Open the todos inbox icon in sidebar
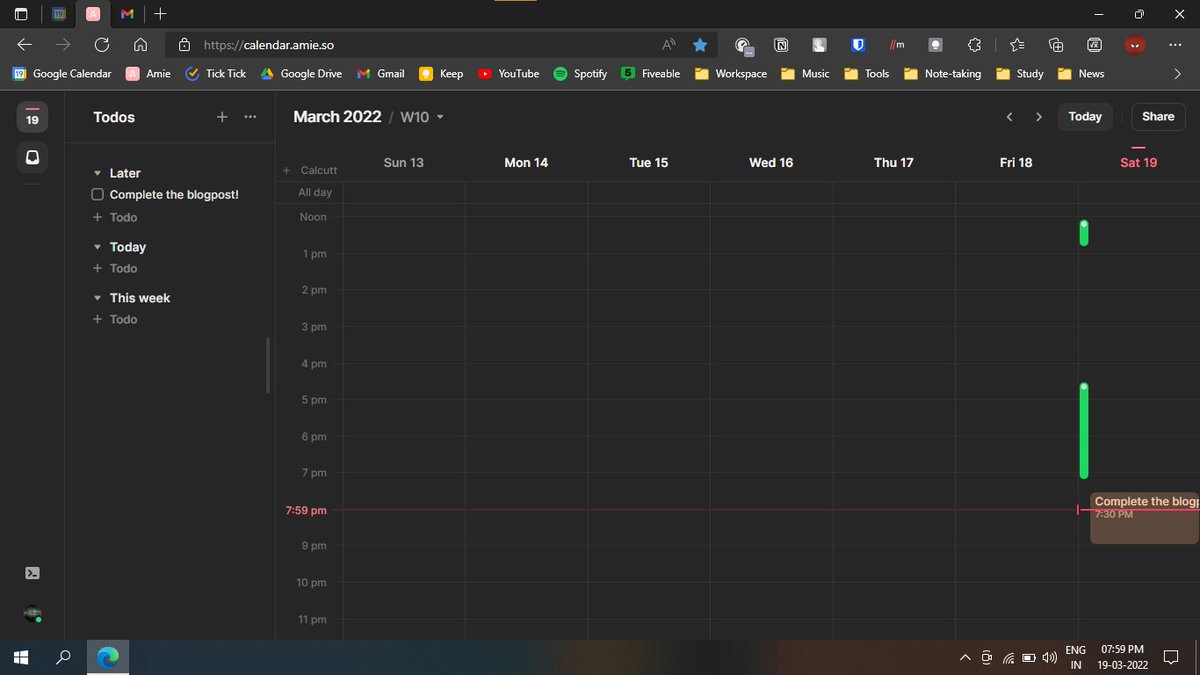Viewport: 1200px width, 675px height. (x=32, y=158)
